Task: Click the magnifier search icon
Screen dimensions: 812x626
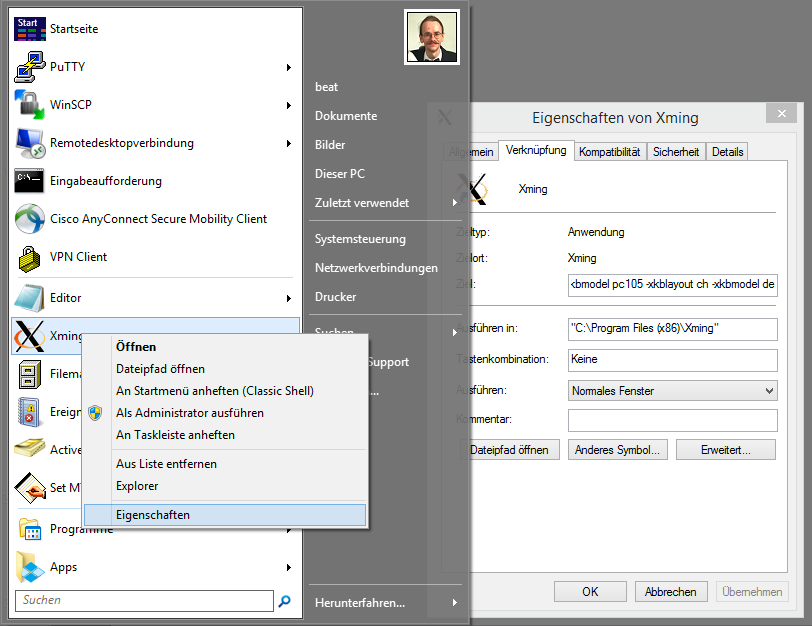Action: pos(284,601)
